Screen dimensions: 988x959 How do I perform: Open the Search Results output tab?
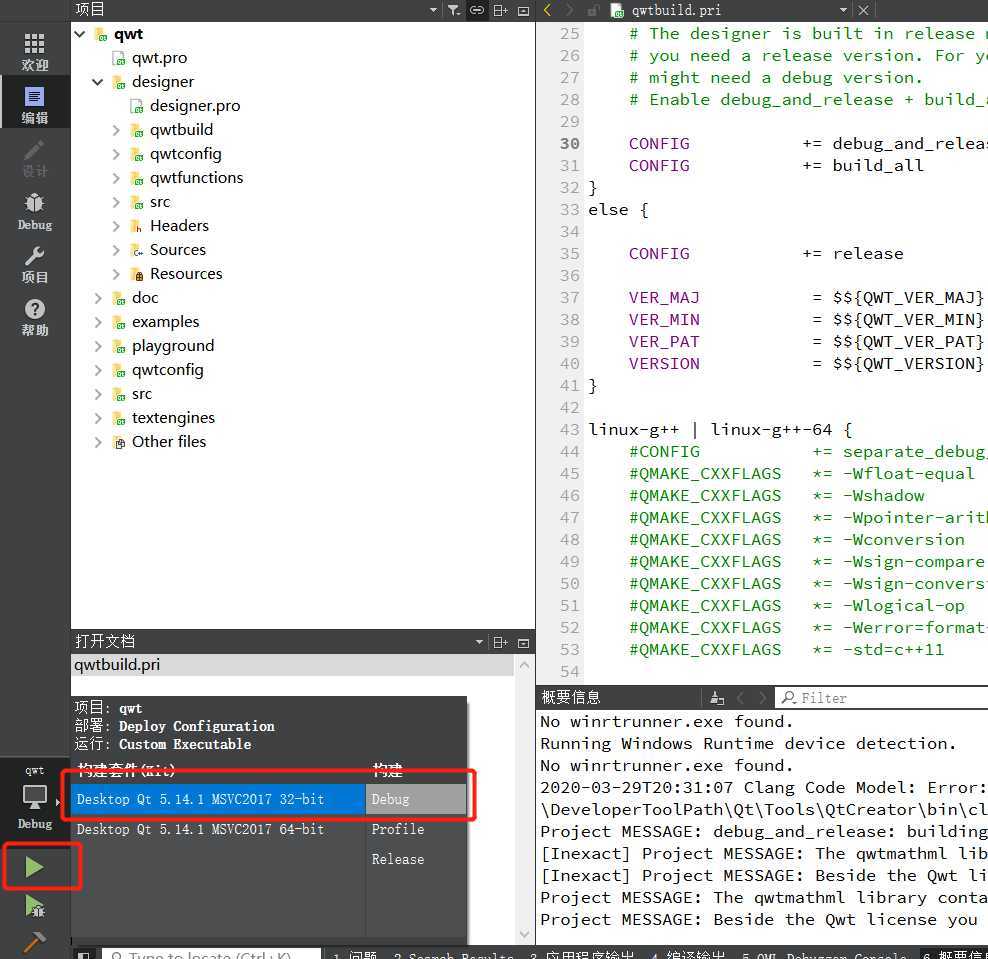(x=454, y=955)
